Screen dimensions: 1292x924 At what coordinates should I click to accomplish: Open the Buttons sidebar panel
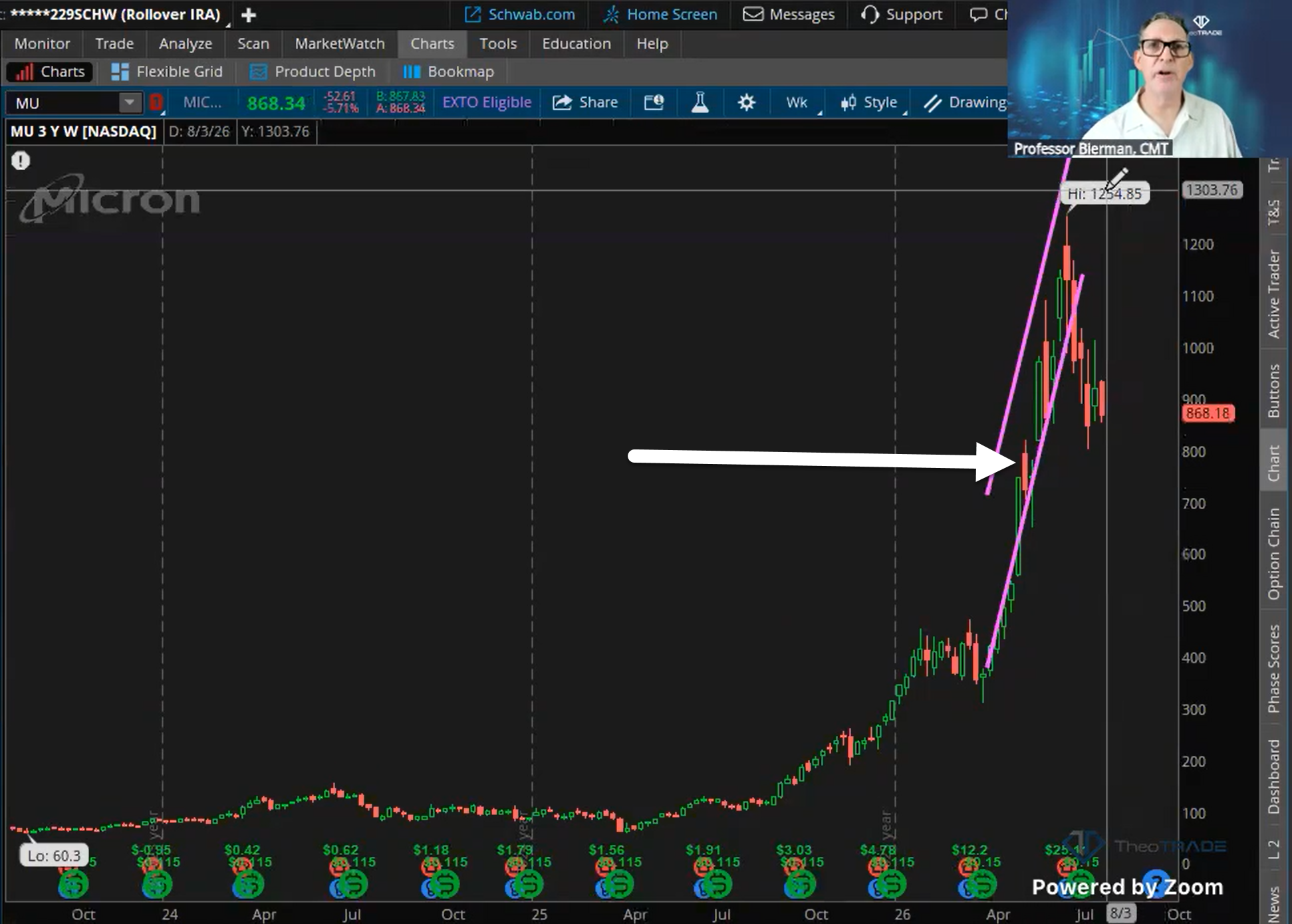pos(1273,390)
